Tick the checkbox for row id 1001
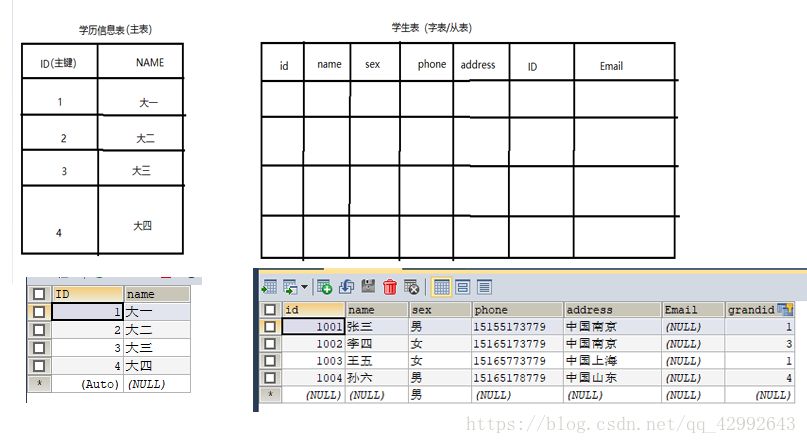Screen dimensions: 807x444 click(270, 327)
